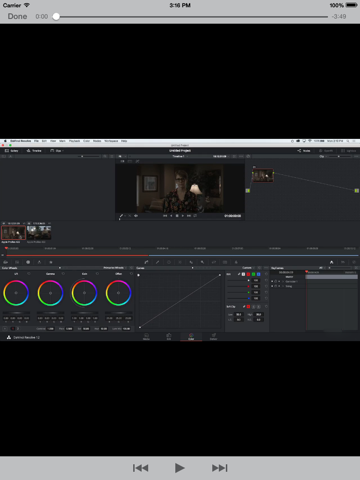Reset the Gain color wheel
The image size is (360, 480).
point(97,274)
